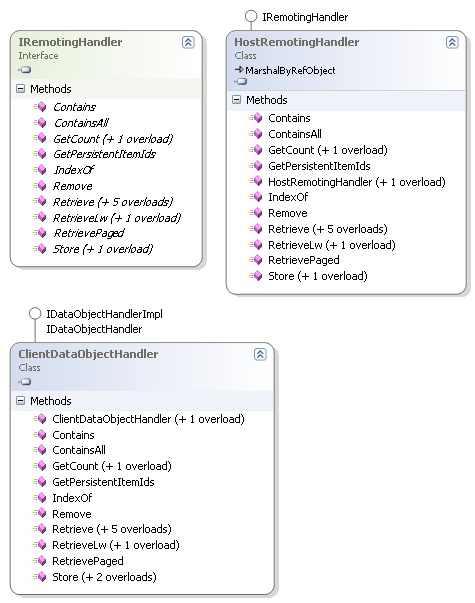Collapse Methods section in IRemotingHandler
Image resolution: width=475 pixels, height=603 pixels.
coord(21,89)
